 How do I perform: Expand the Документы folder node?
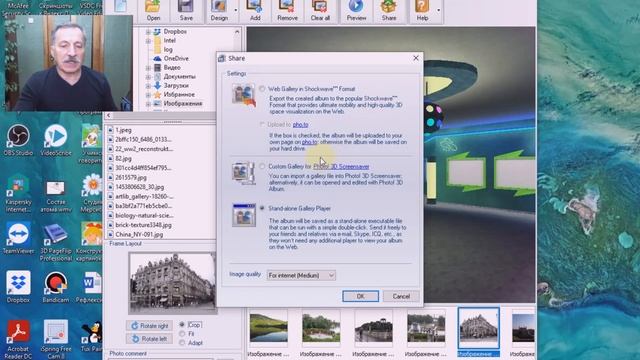(x=149, y=76)
